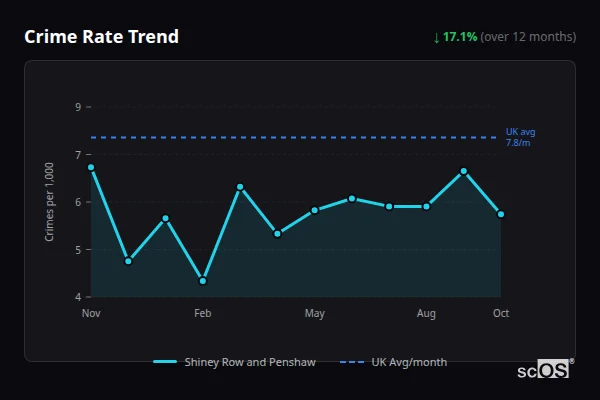Click the '4' y-axis tick label

coord(78,297)
